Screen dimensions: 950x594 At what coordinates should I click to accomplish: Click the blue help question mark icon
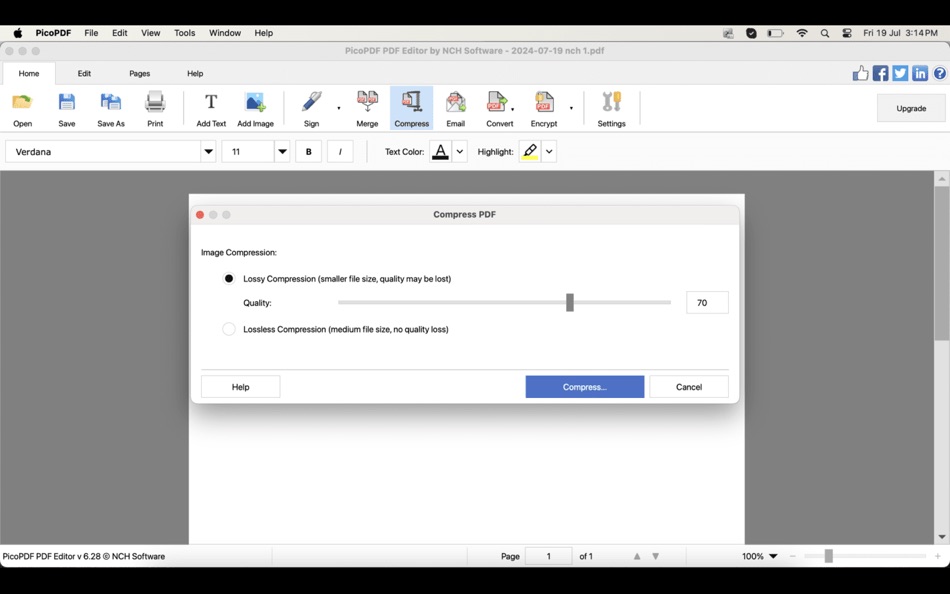pos(940,73)
